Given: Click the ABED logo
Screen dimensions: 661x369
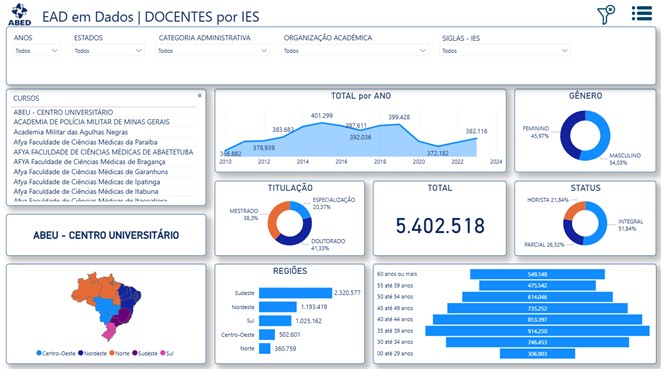Looking at the screenshot, I should pos(19,14).
